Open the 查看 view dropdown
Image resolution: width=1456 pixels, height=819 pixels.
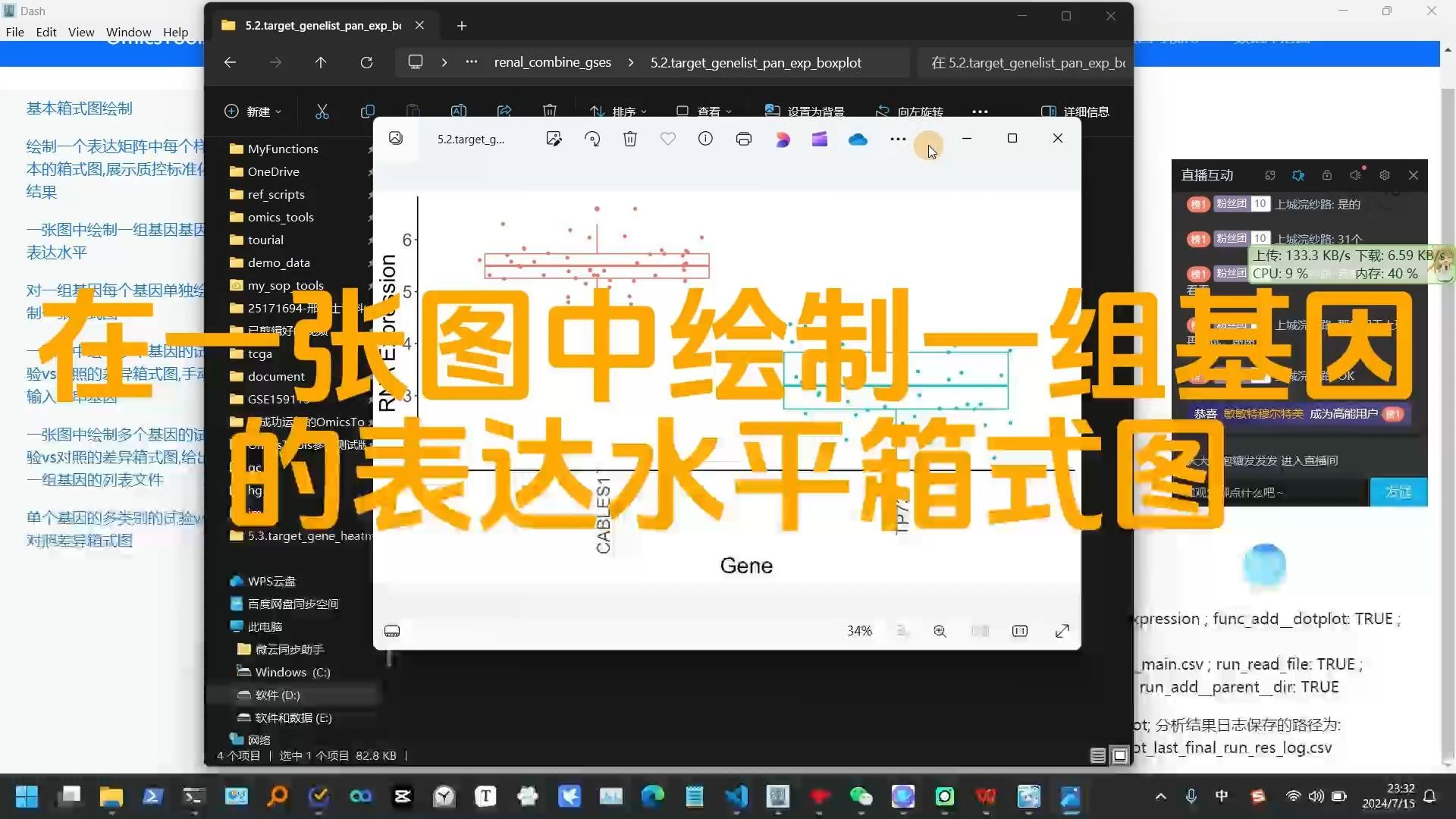click(x=704, y=111)
